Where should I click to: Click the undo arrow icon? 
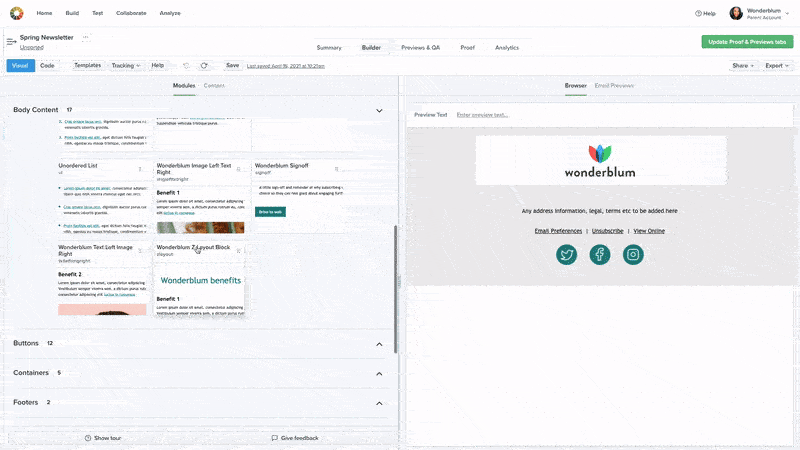186,65
